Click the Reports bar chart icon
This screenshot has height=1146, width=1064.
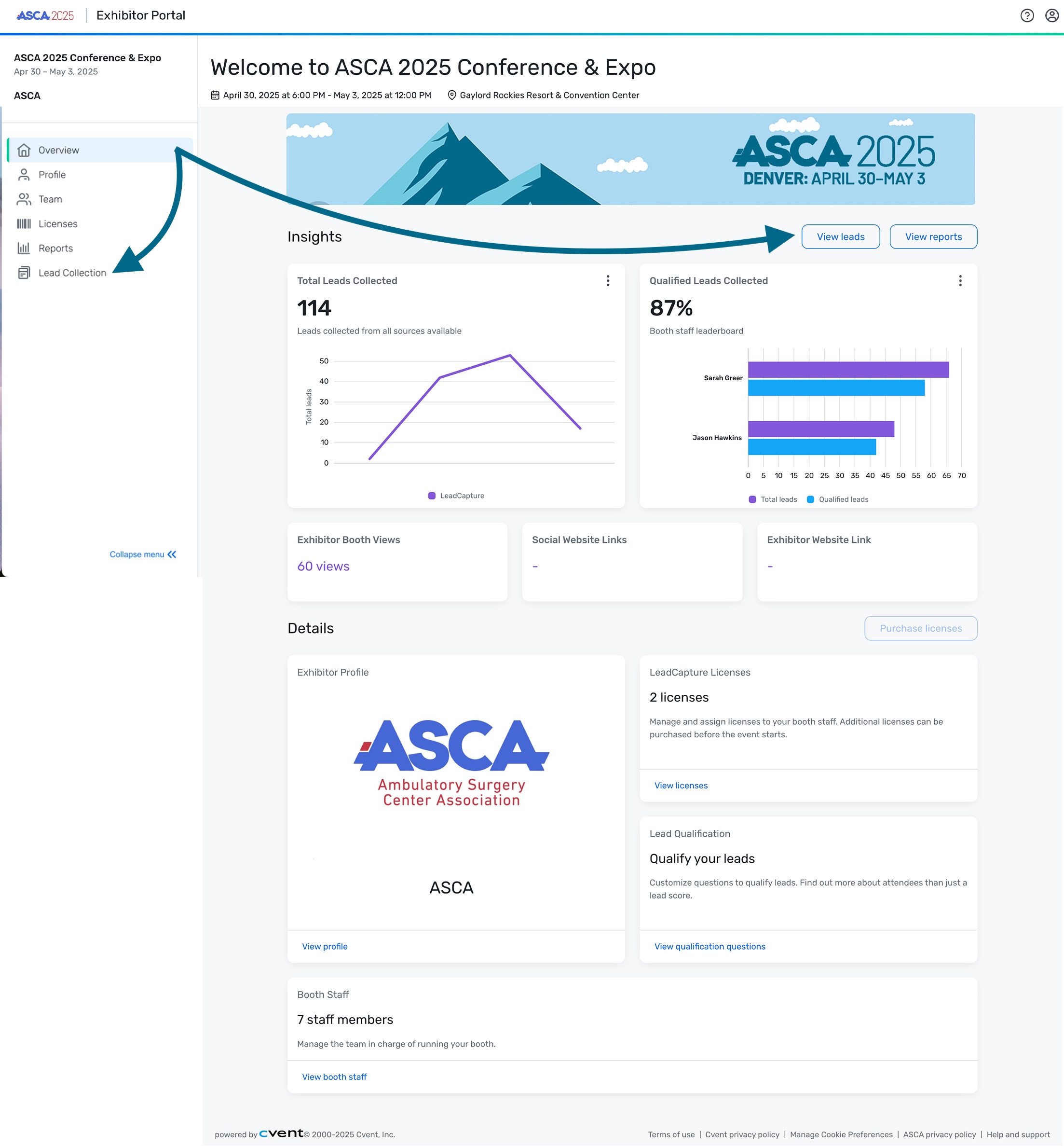(x=24, y=248)
